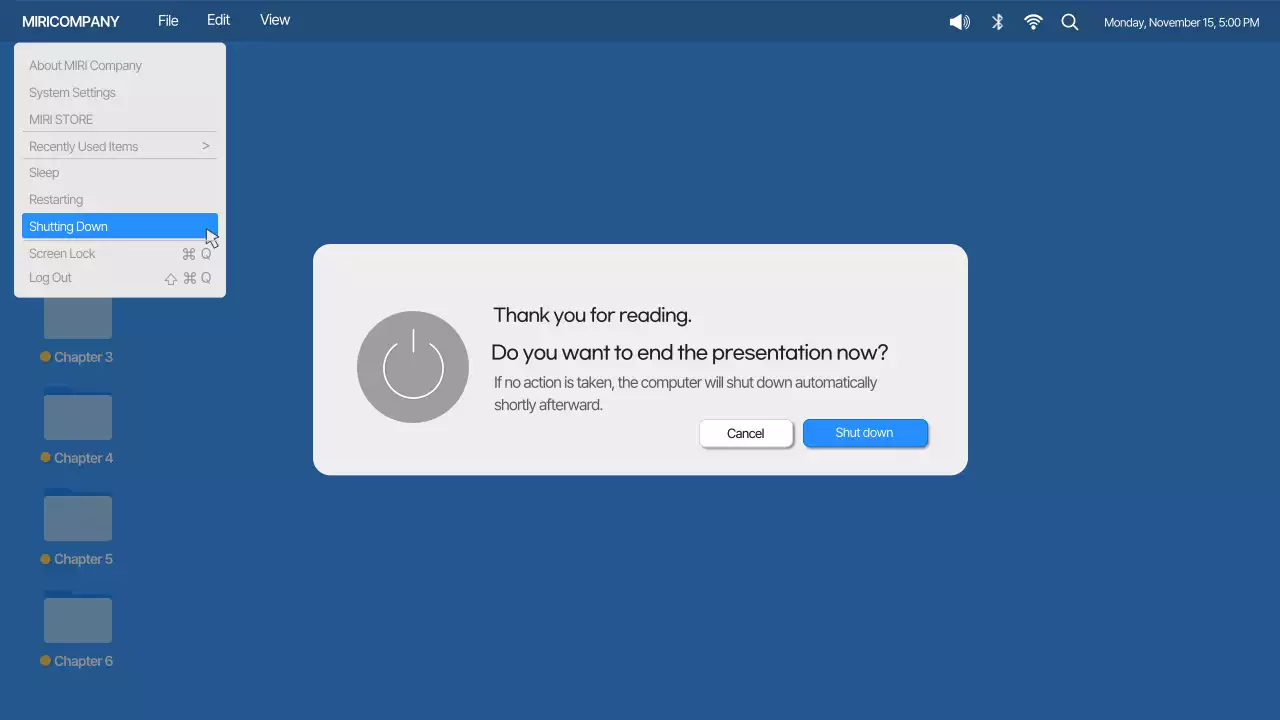Screen dimensions: 1280x720
Task: Click the date and time display
Action: click(x=1181, y=22)
